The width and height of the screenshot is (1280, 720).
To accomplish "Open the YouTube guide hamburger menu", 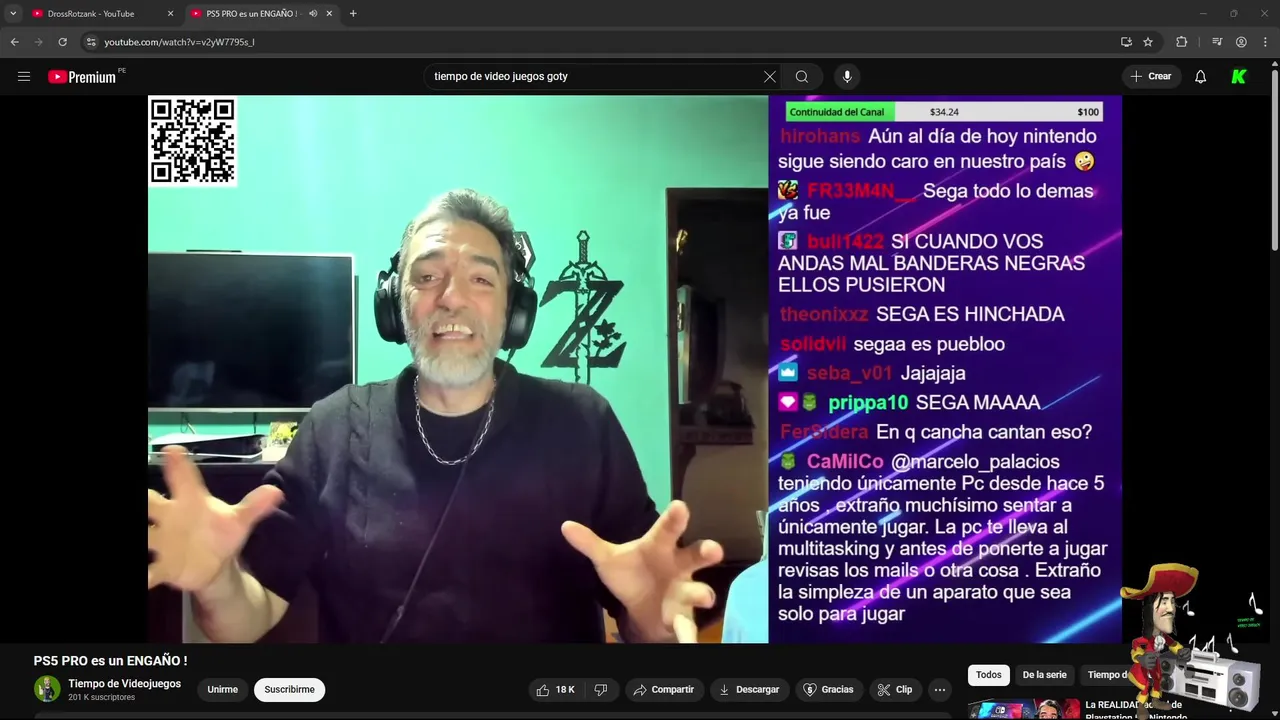I will point(24,76).
